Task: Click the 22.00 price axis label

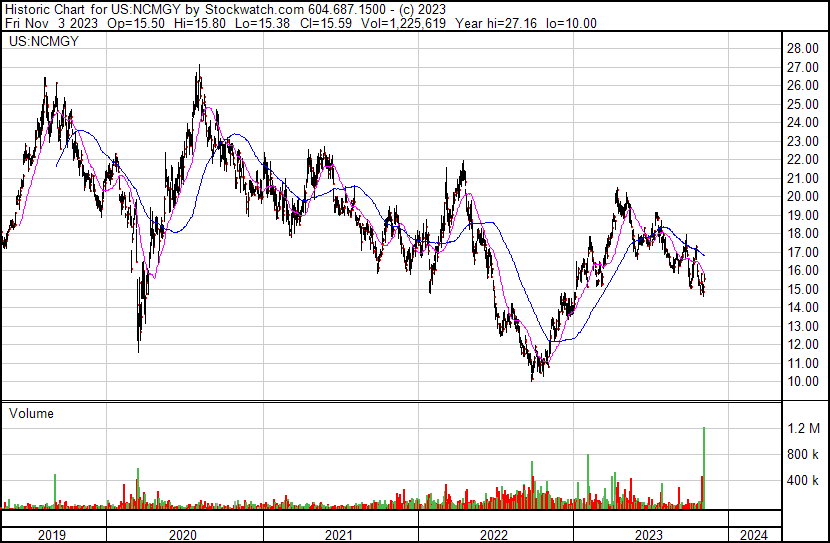Action: tap(803, 159)
